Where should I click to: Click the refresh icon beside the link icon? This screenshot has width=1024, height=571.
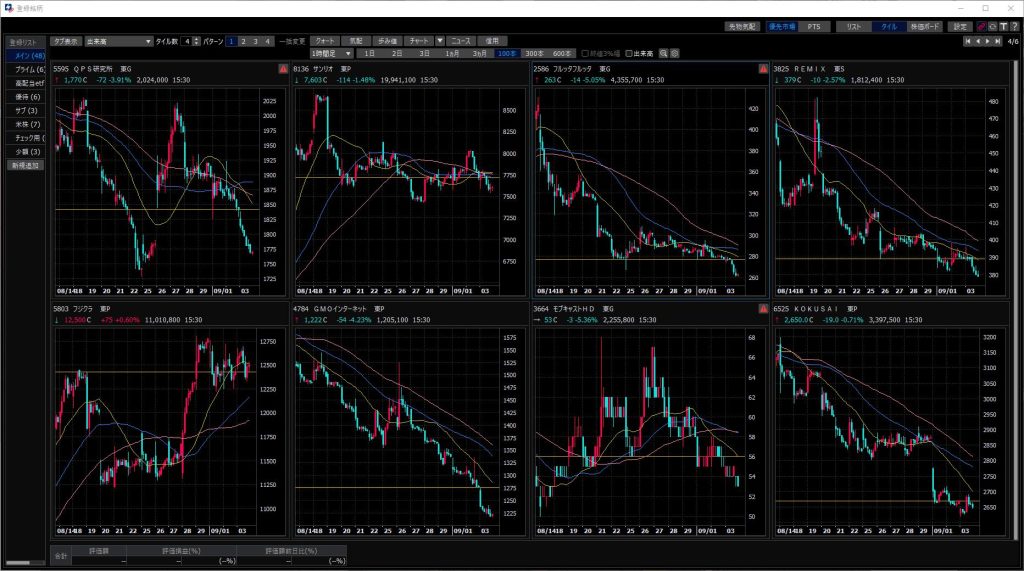[x=992, y=27]
